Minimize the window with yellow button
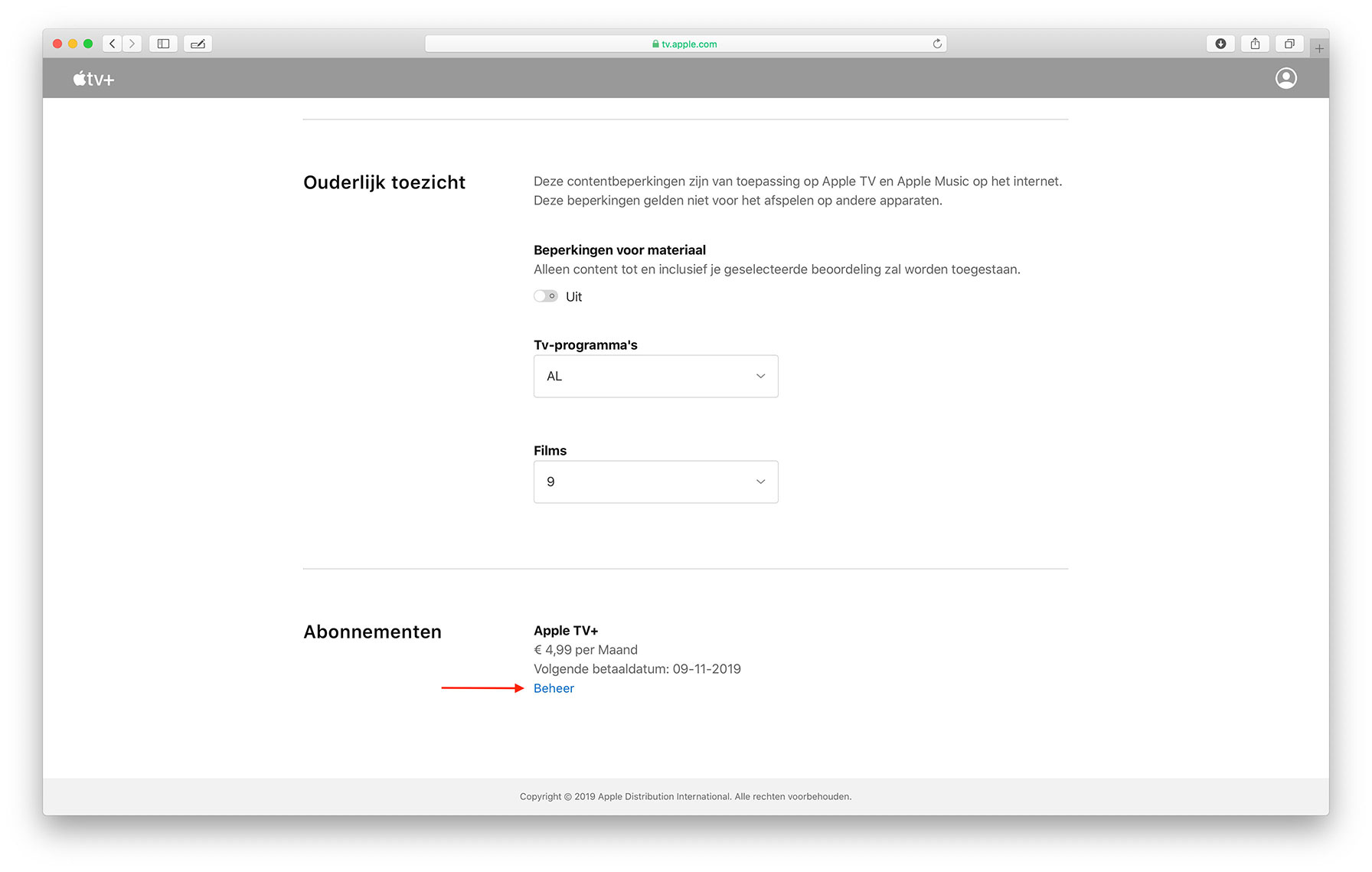Viewport: 1372px width, 872px height. coord(73,44)
